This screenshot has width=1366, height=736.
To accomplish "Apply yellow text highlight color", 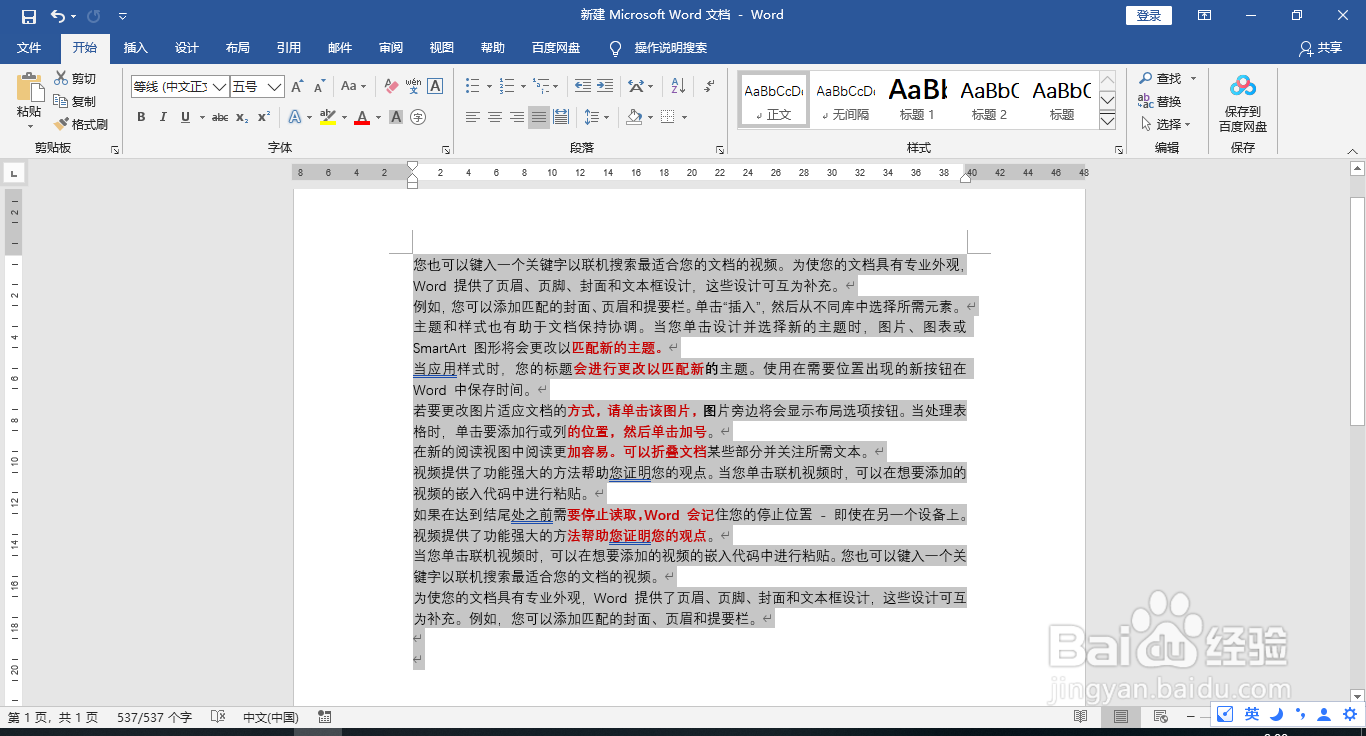I will [327, 117].
